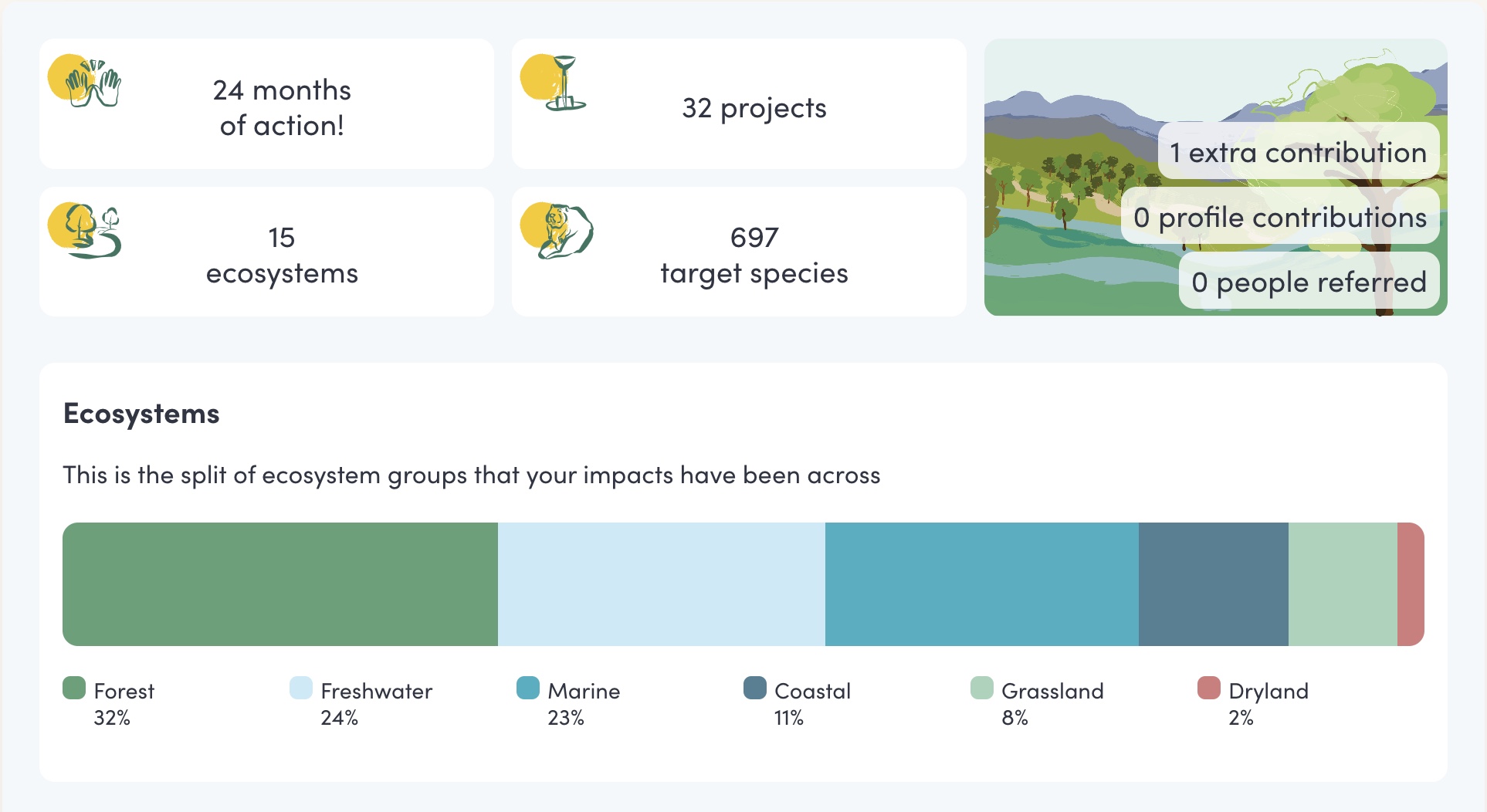The height and width of the screenshot is (812, 1487).
Task: Click the tiger target species icon
Action: coord(557,231)
